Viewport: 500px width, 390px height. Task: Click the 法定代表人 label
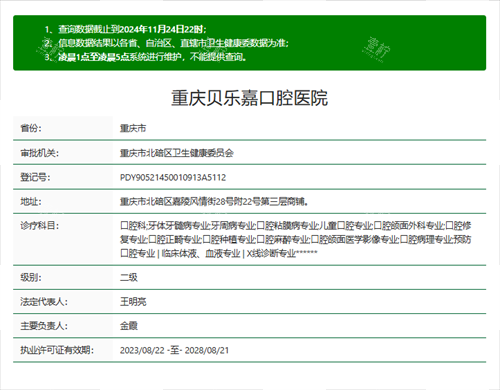point(44,302)
